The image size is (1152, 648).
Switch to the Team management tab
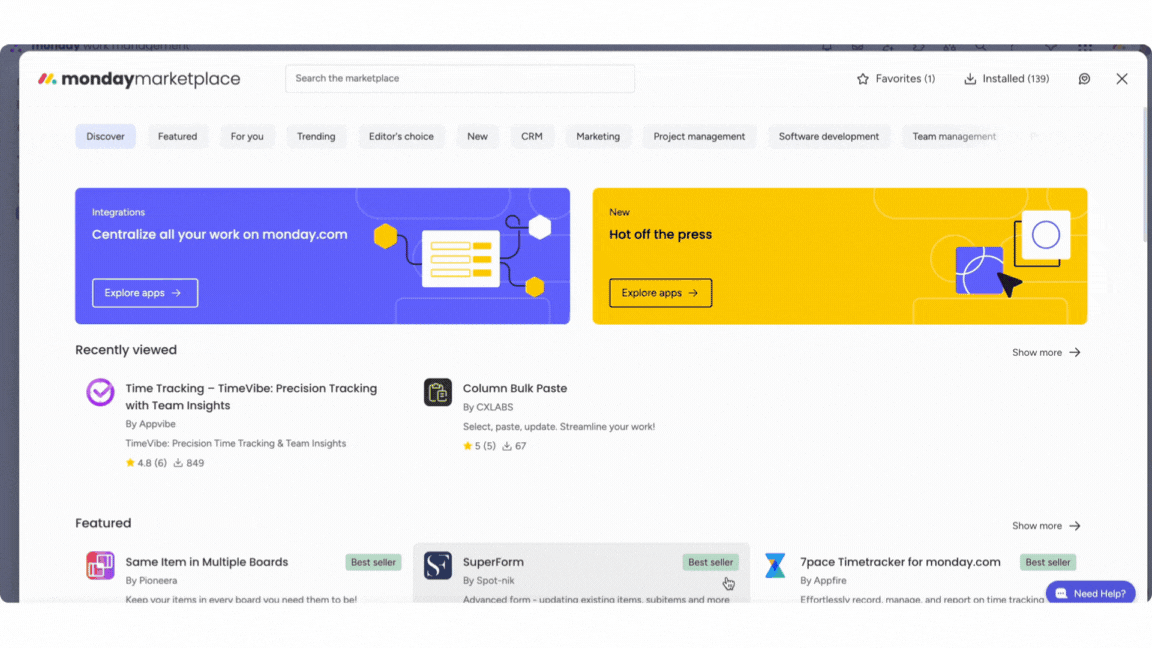[x=954, y=137]
